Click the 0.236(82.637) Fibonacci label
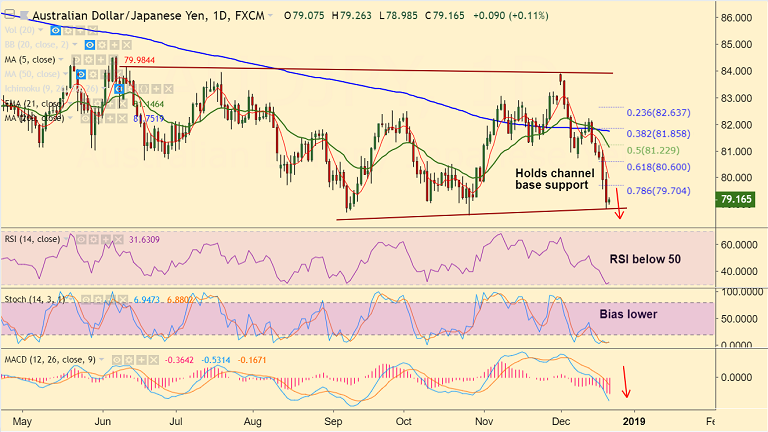768x432 pixels. coord(658,113)
